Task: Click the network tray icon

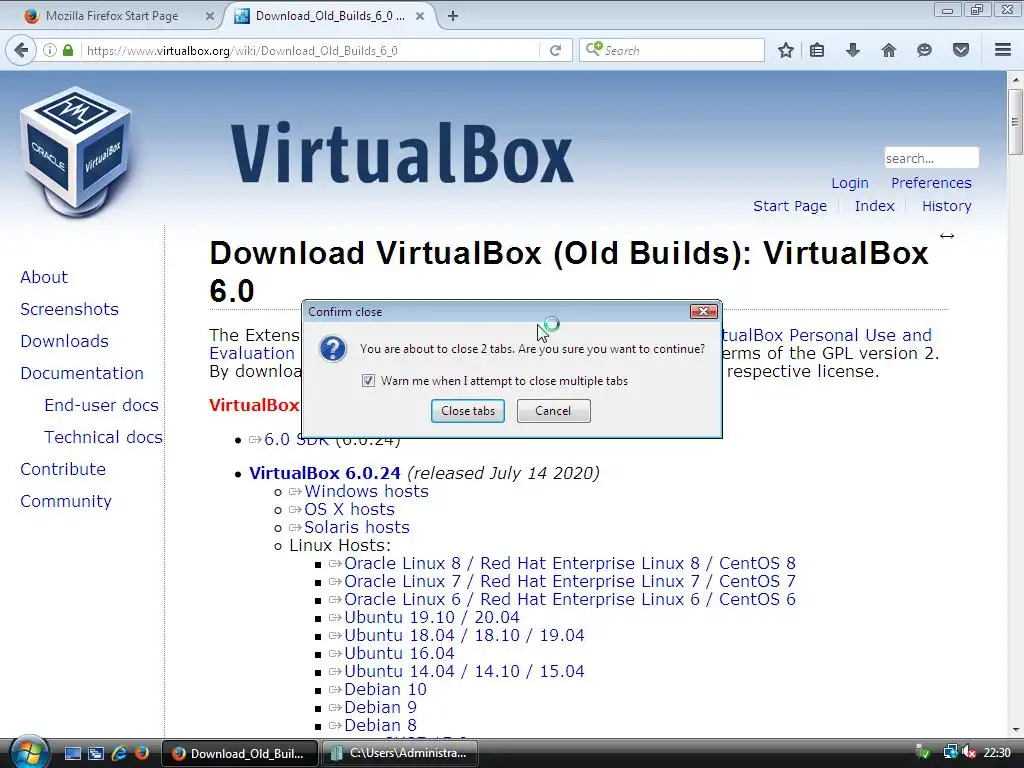Action: [x=950, y=753]
